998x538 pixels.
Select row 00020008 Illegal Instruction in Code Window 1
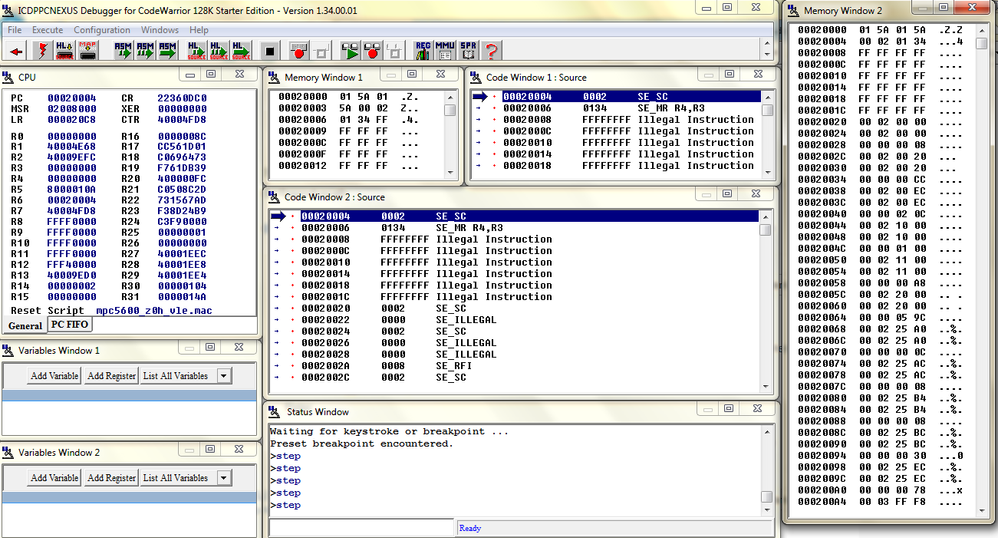[x=615, y=120]
